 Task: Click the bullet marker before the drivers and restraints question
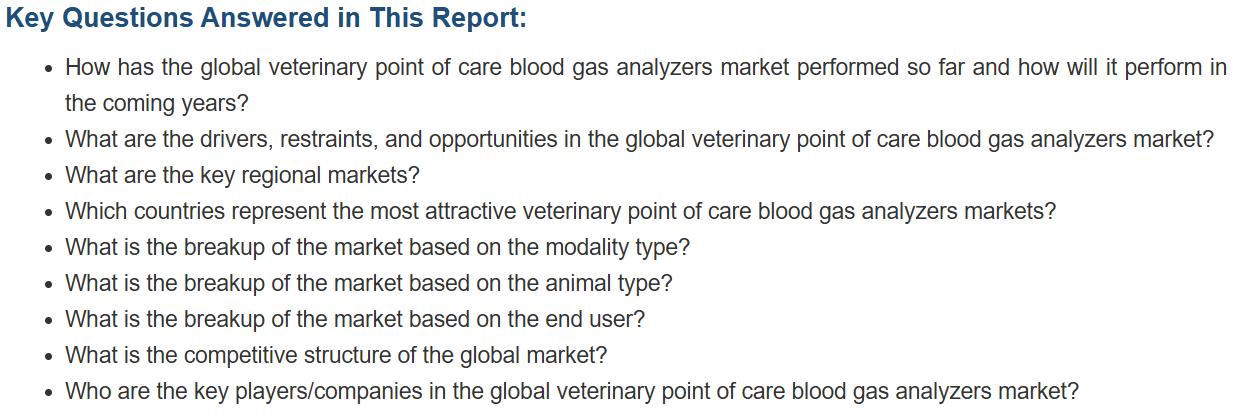pos(50,141)
